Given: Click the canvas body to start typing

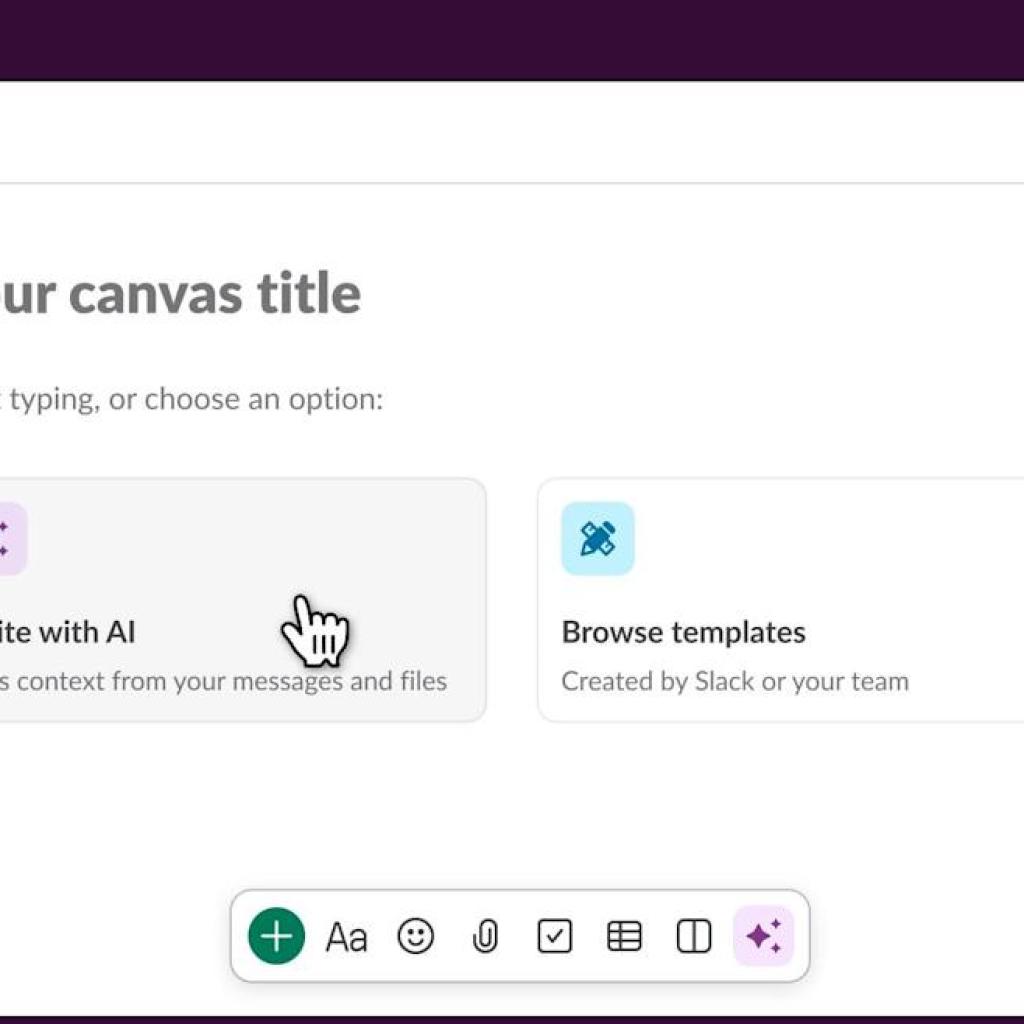Looking at the screenshot, I should pyautogui.click(x=190, y=398).
